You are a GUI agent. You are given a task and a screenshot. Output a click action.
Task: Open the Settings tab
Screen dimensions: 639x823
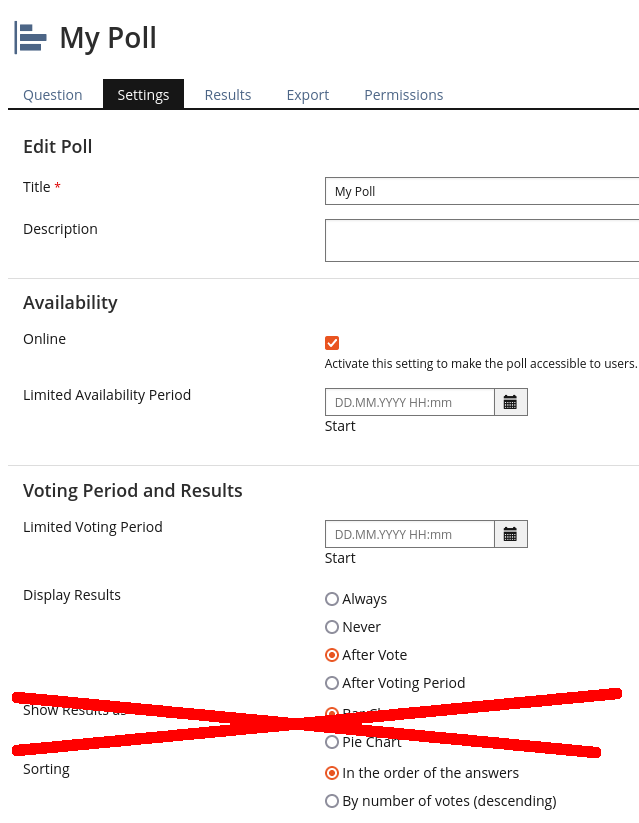(x=143, y=95)
